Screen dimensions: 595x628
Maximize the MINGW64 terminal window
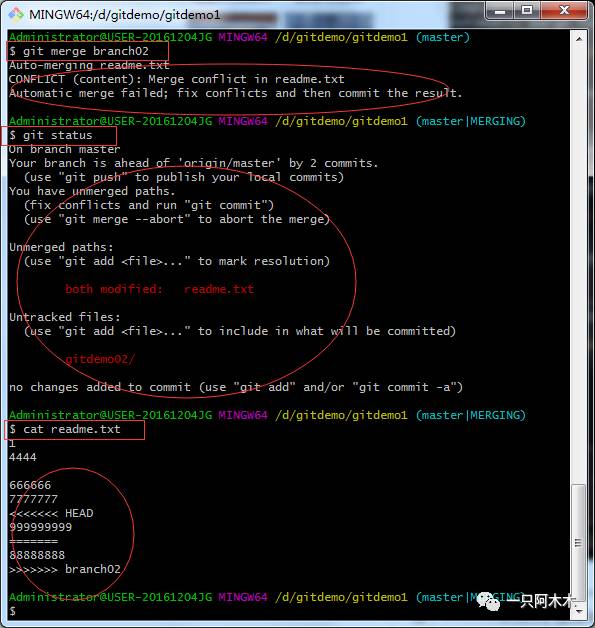pos(527,10)
